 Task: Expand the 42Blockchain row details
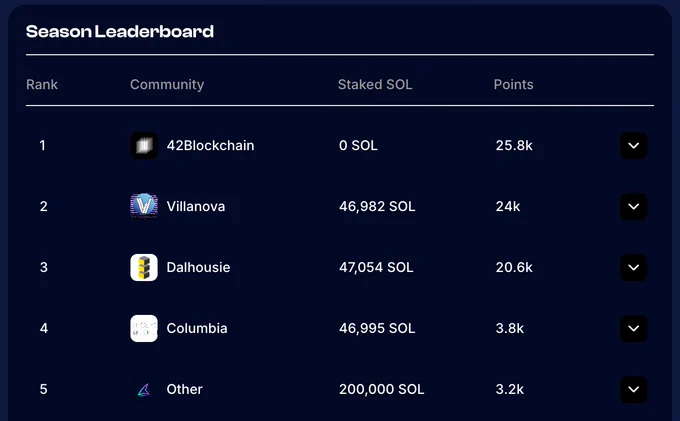point(634,146)
